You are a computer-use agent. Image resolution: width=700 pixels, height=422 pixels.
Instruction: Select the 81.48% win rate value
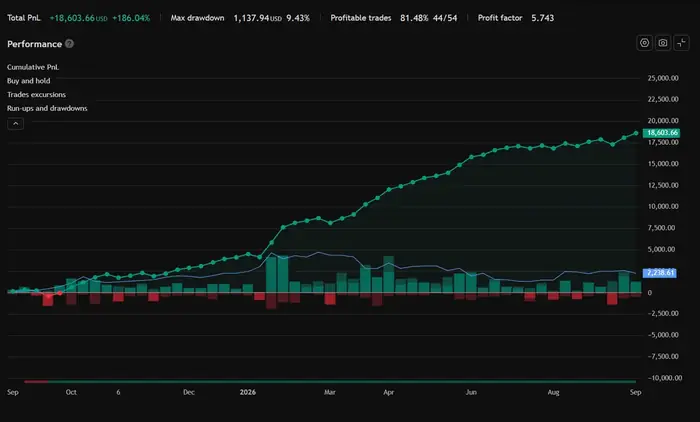click(414, 18)
